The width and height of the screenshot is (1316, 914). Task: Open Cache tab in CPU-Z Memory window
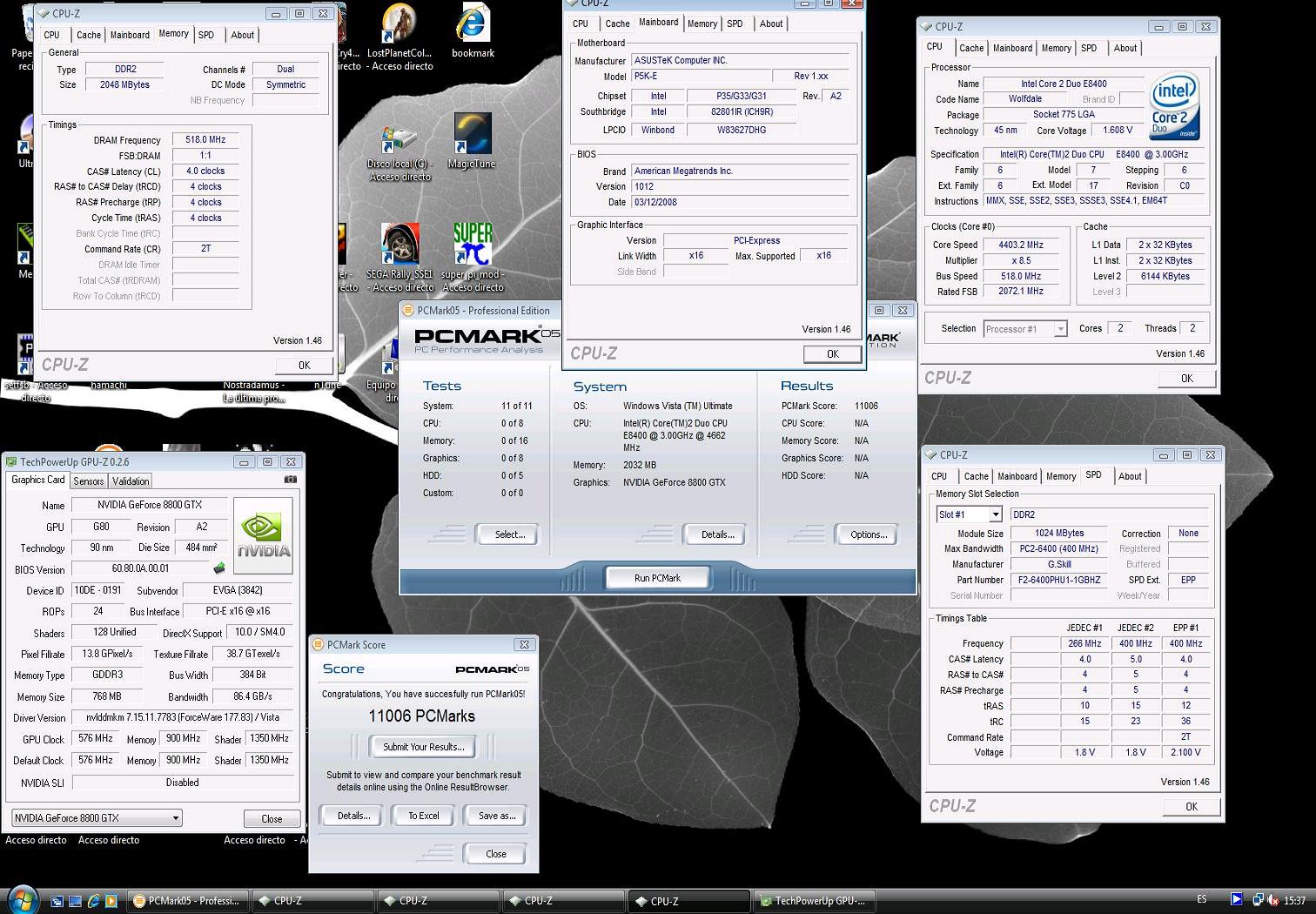[x=89, y=35]
